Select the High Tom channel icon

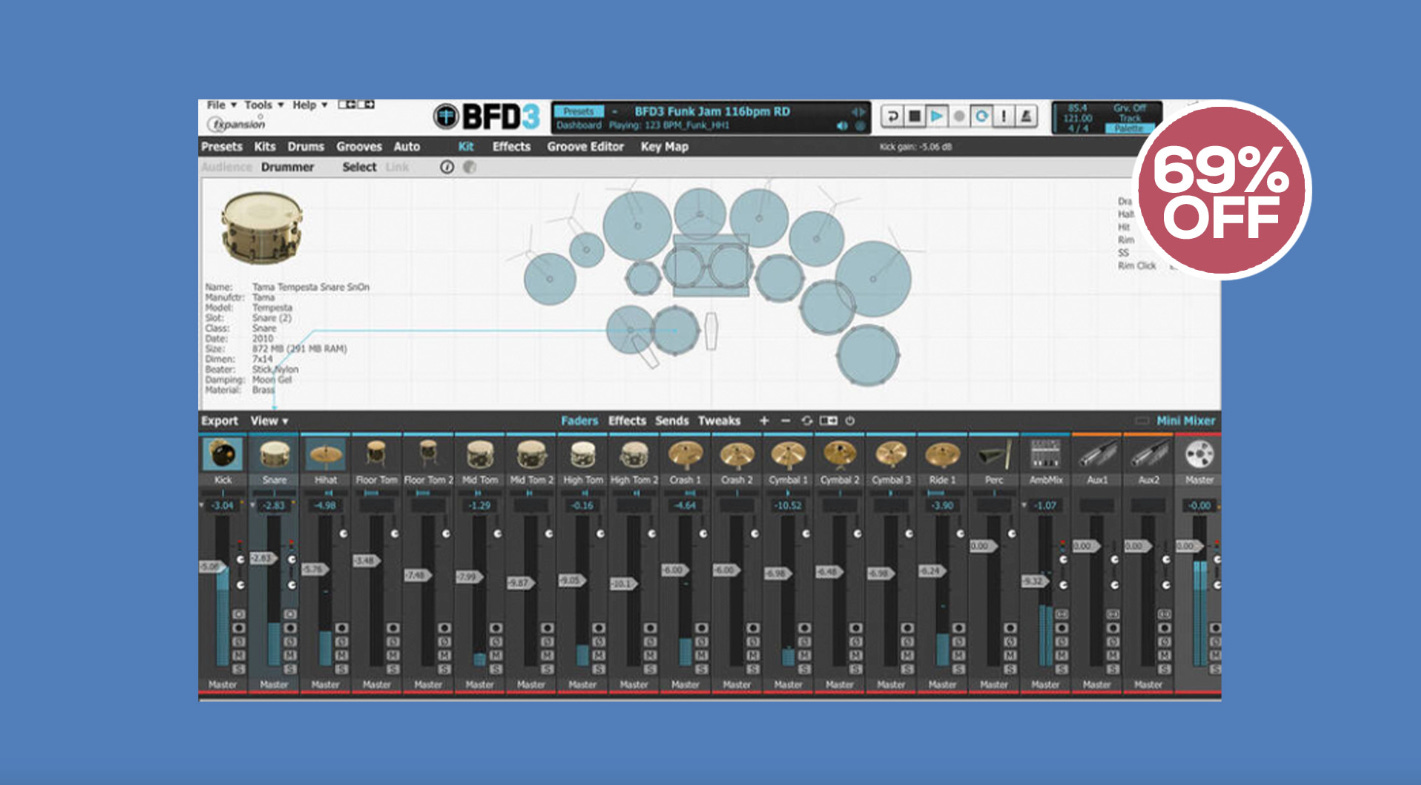pyautogui.click(x=582, y=455)
